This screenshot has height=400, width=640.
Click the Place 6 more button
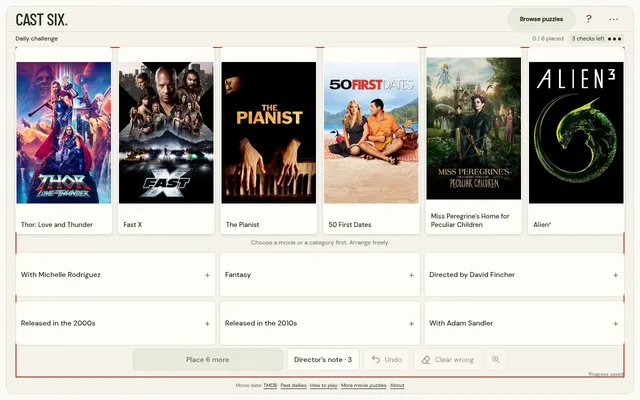click(208, 360)
